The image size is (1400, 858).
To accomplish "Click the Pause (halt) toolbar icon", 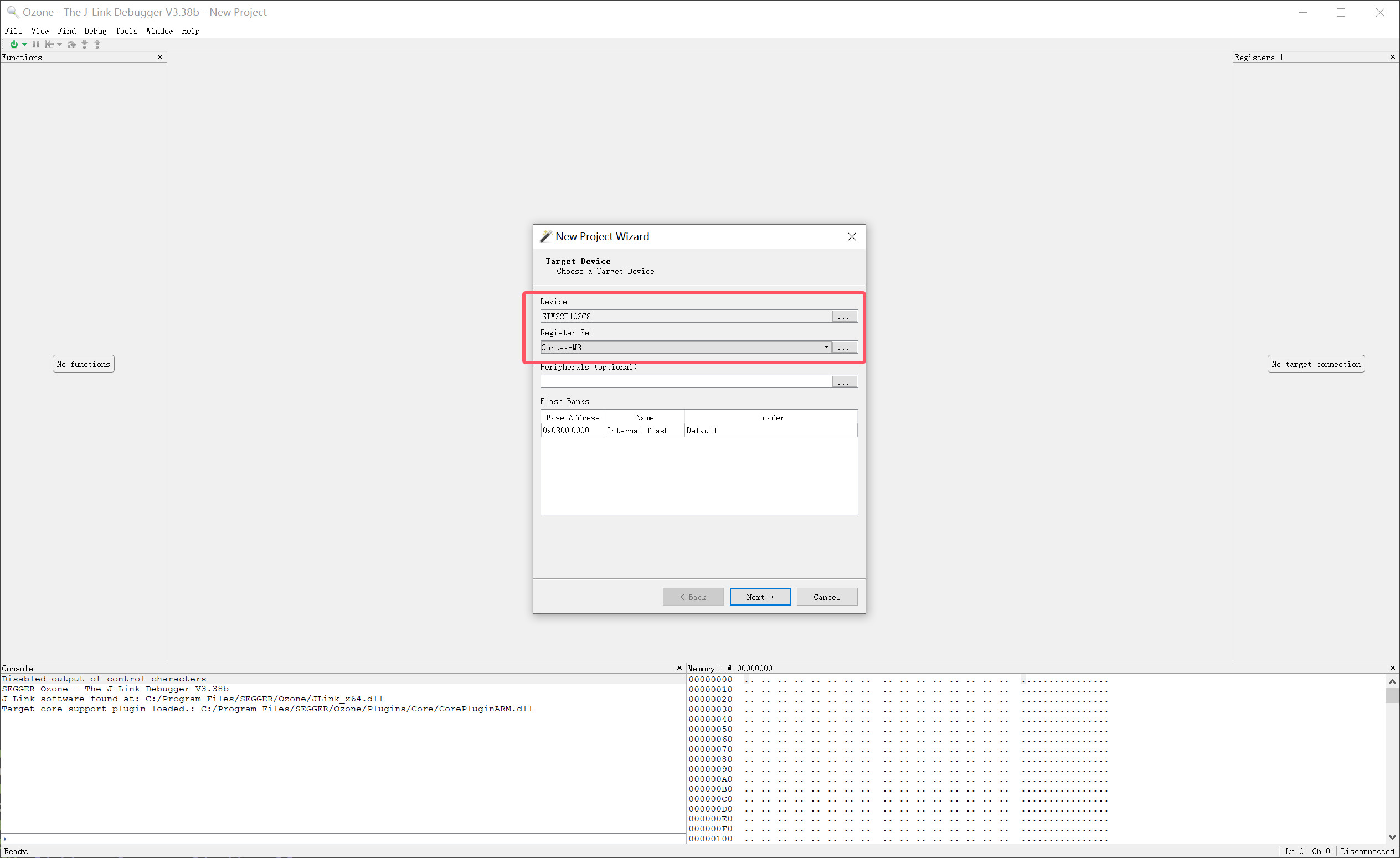I will pyautogui.click(x=36, y=44).
